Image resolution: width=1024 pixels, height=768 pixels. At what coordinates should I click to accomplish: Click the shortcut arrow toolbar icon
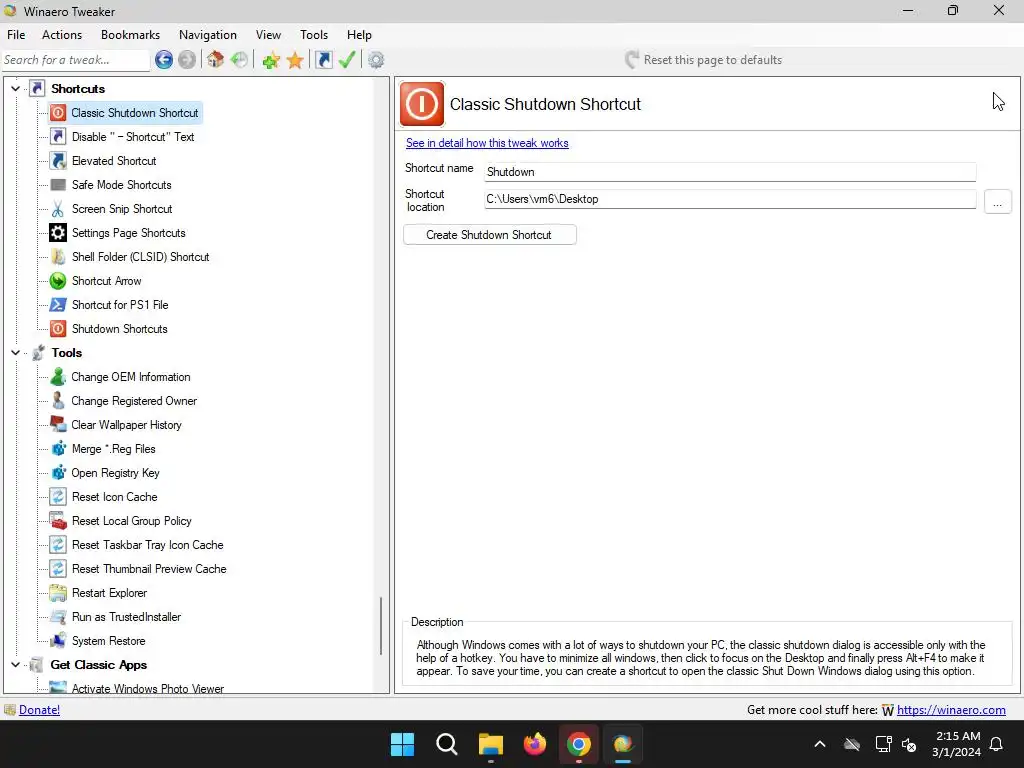323,60
